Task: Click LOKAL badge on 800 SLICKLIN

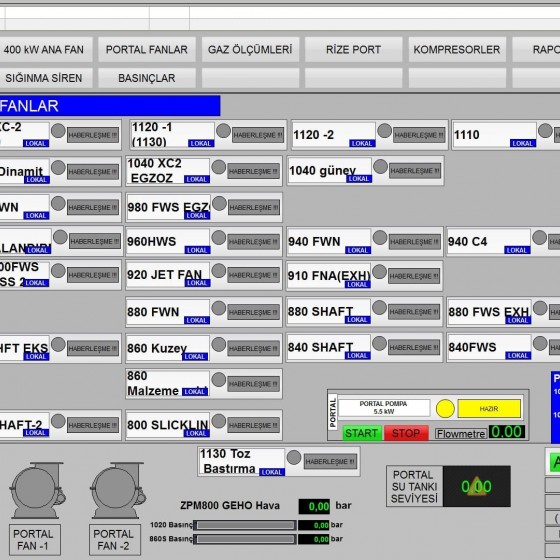Action: (x=196, y=433)
